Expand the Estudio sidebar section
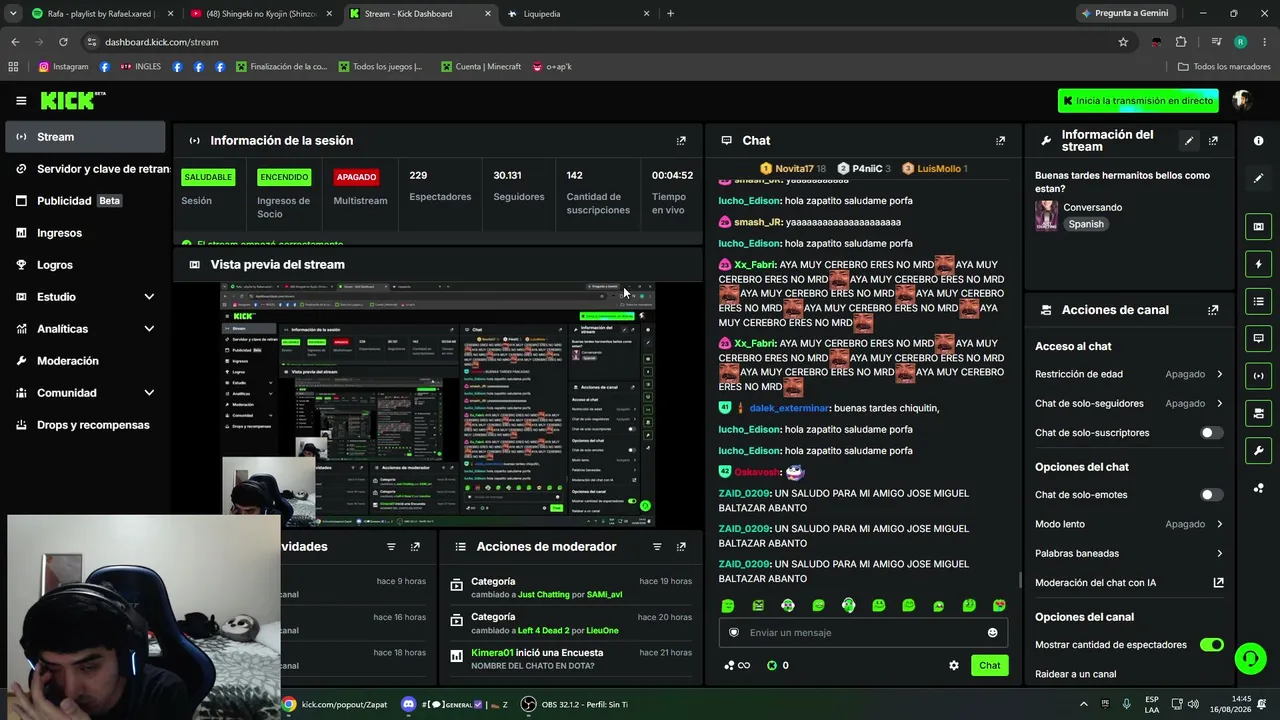Viewport: 1280px width, 720px height. pyautogui.click(x=149, y=297)
